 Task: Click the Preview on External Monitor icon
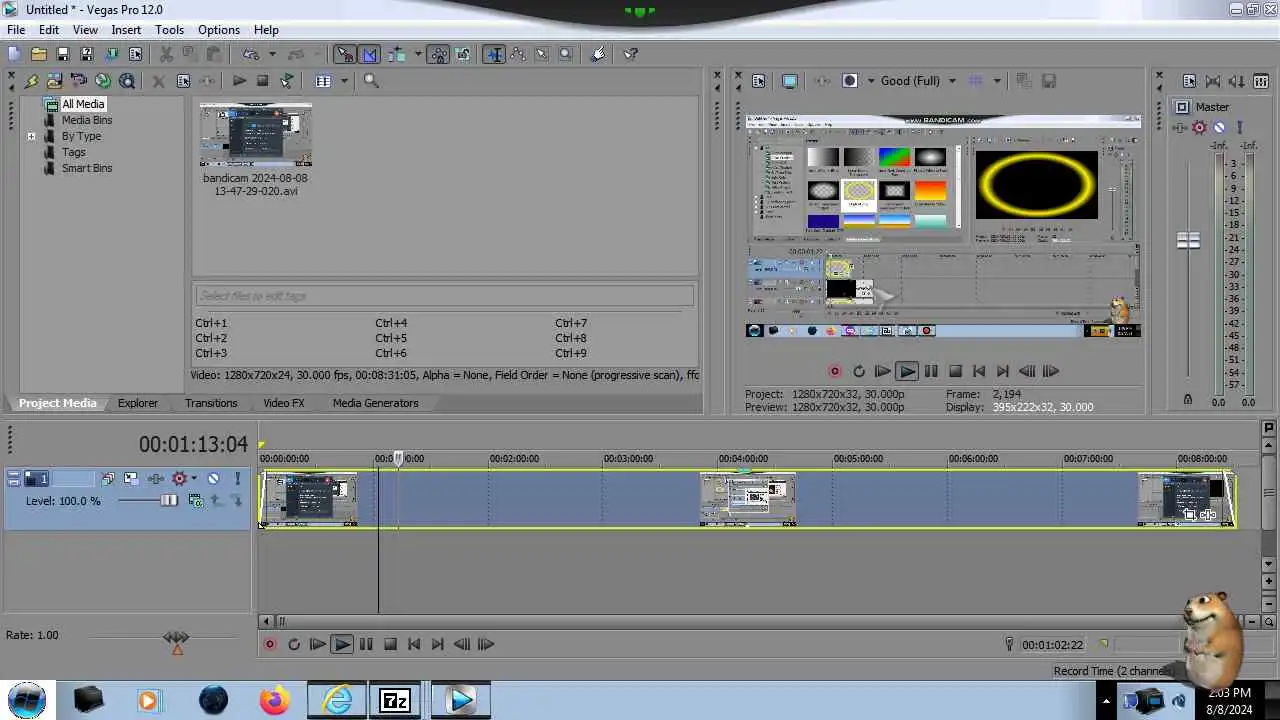tap(789, 81)
